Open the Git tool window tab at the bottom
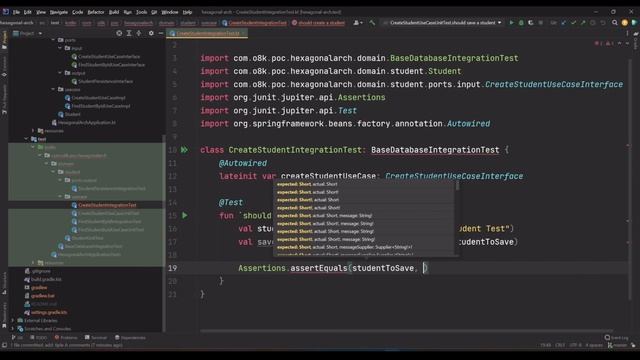Image resolution: width=640 pixels, height=360 pixels. [x=18, y=338]
